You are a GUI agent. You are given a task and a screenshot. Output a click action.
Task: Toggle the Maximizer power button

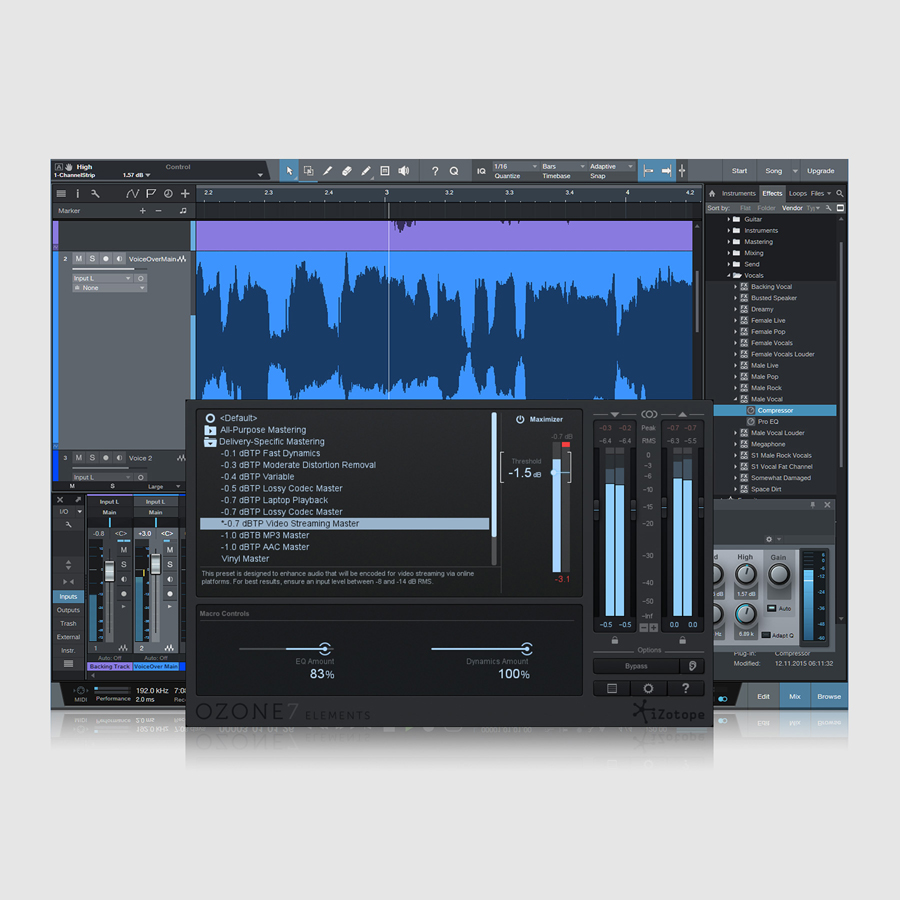[x=520, y=420]
